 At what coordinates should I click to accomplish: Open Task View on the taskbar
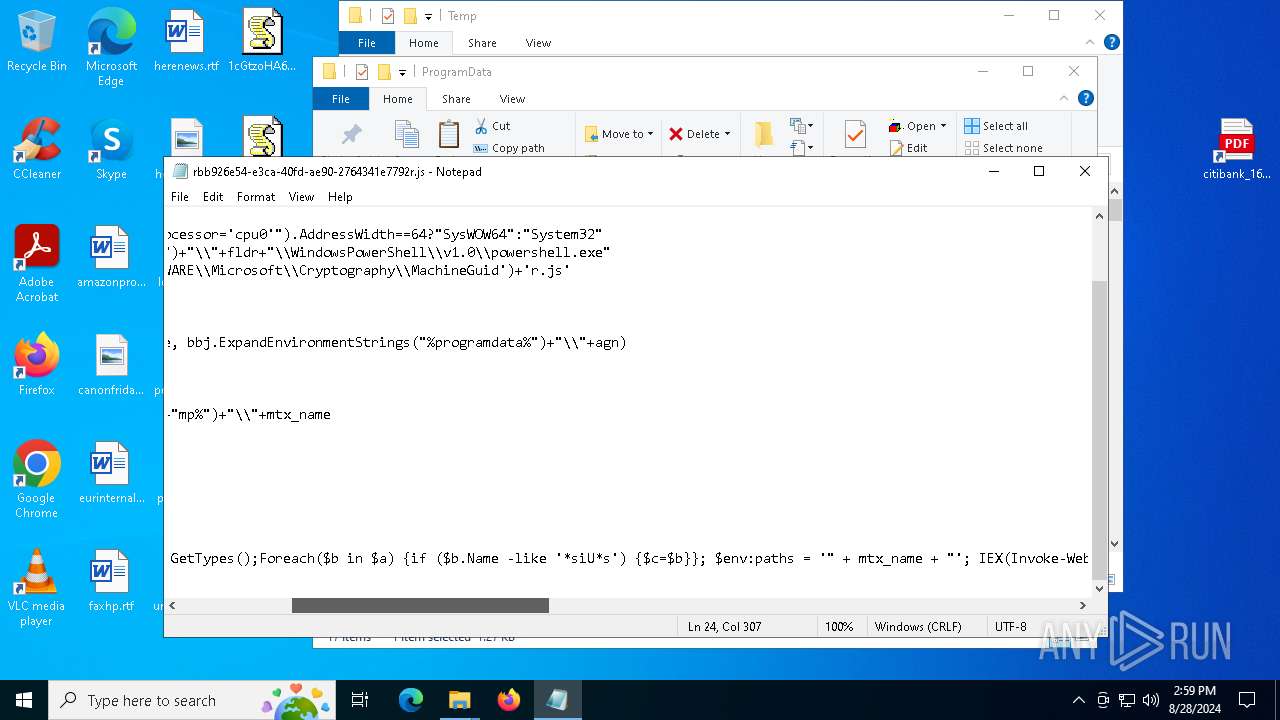point(360,700)
